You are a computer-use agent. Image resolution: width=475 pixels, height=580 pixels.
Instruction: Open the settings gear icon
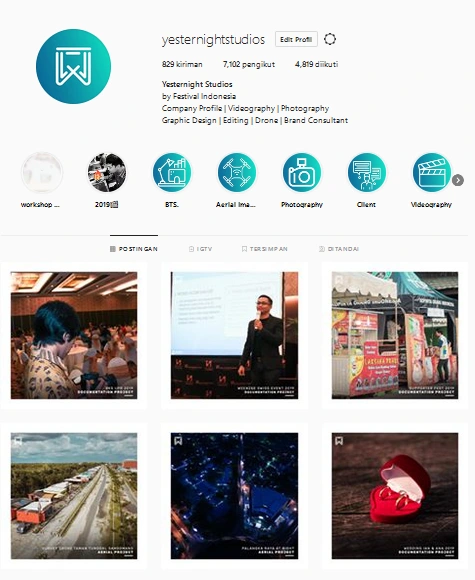pyautogui.click(x=330, y=39)
